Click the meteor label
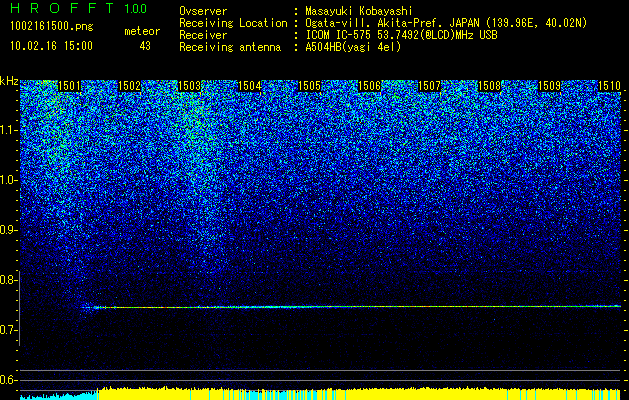This screenshot has height=400, width=629. [142, 31]
